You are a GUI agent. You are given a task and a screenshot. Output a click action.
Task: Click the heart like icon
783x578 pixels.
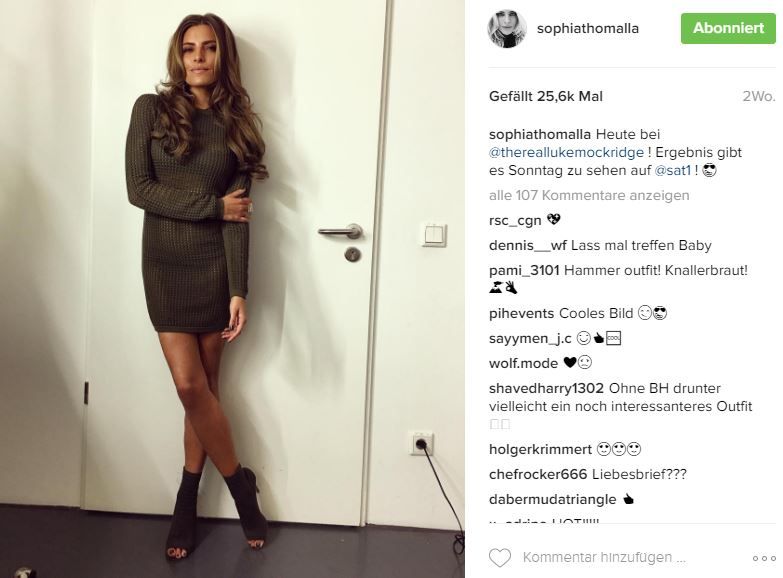coord(499,558)
